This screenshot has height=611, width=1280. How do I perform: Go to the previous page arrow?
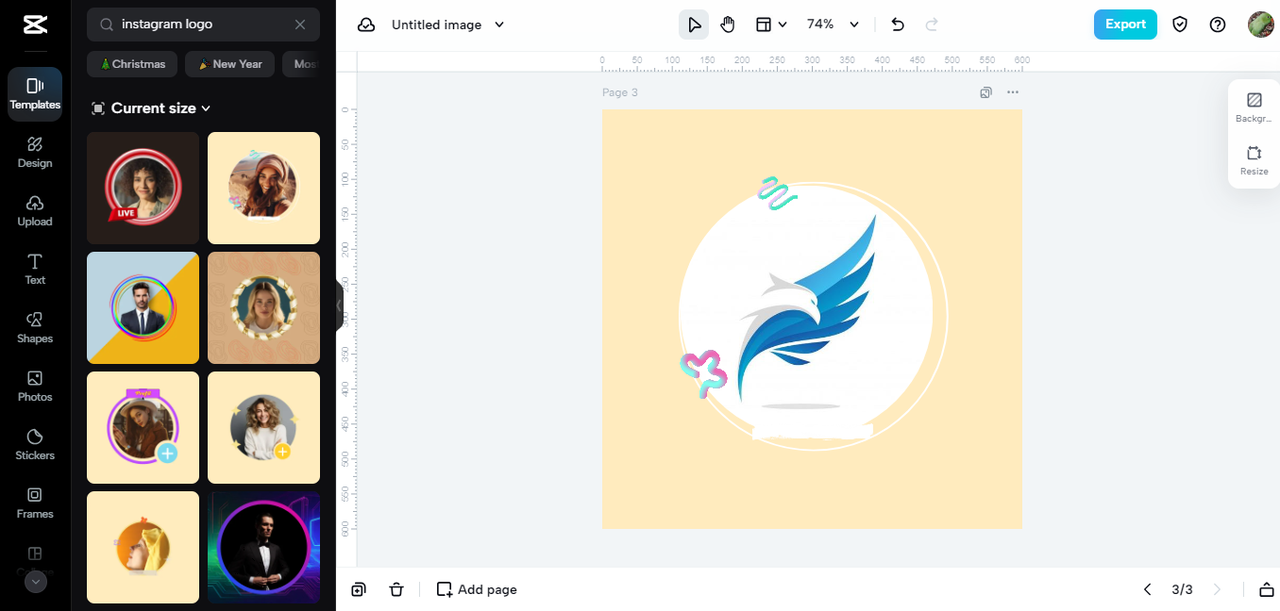tap(1147, 589)
